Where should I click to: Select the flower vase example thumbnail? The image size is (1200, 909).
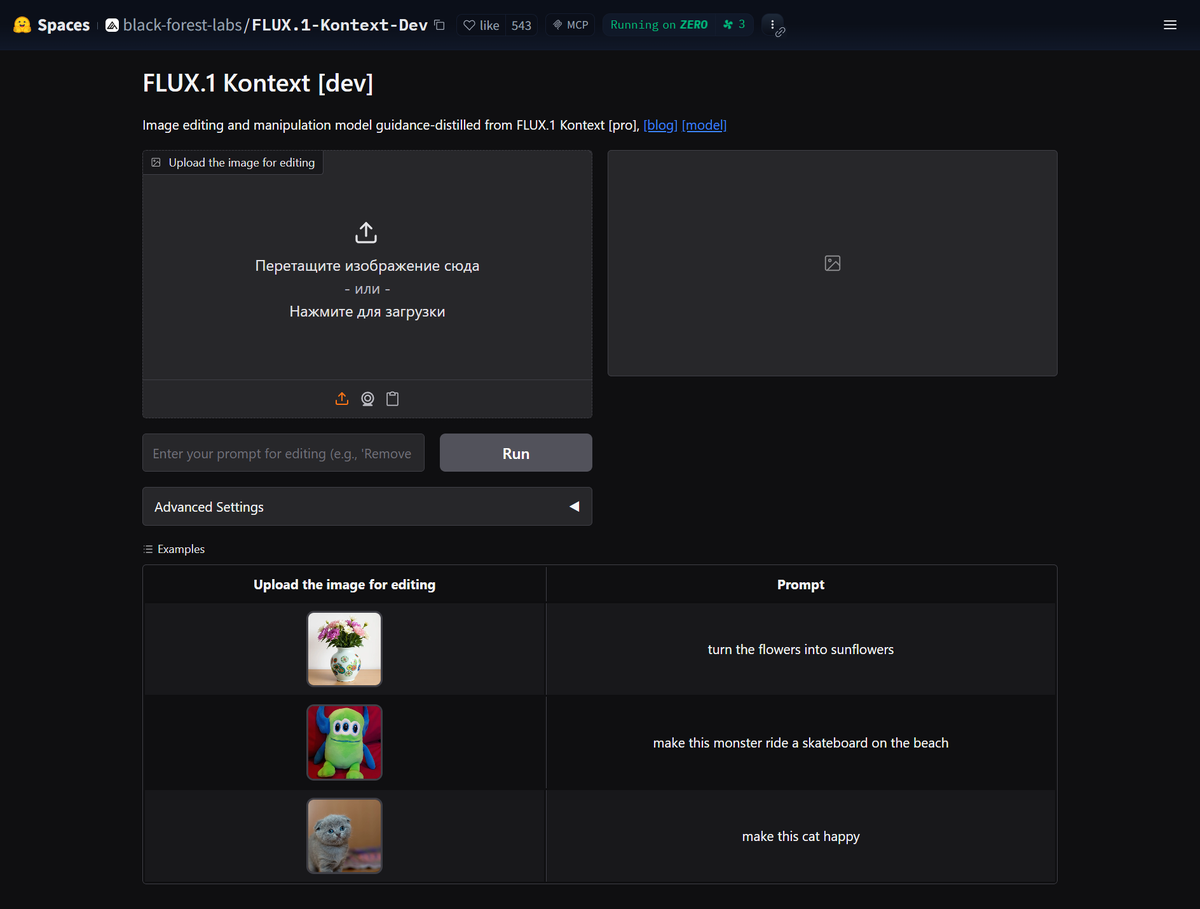tap(344, 649)
